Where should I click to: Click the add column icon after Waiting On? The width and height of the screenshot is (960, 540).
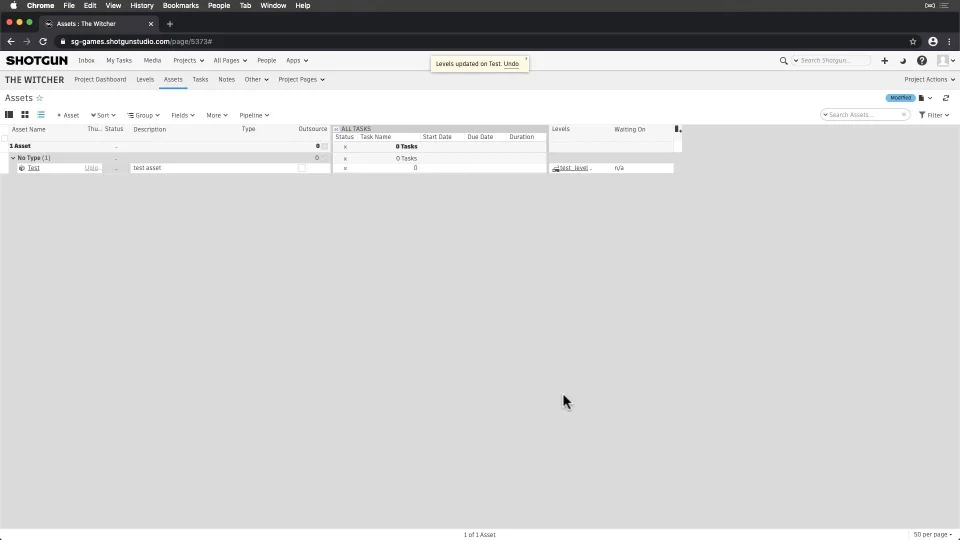click(678, 129)
